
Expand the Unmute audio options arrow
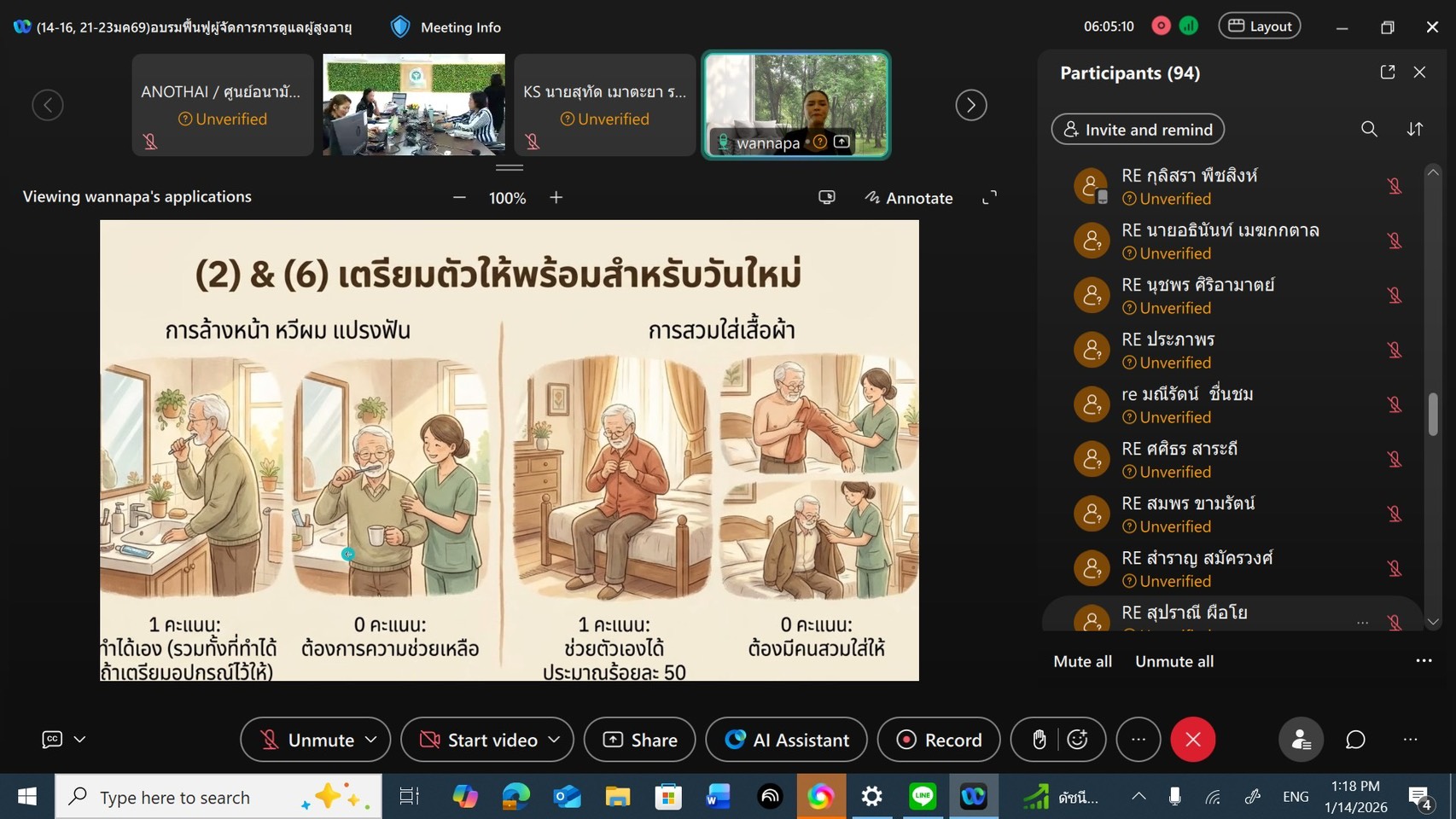[371, 740]
